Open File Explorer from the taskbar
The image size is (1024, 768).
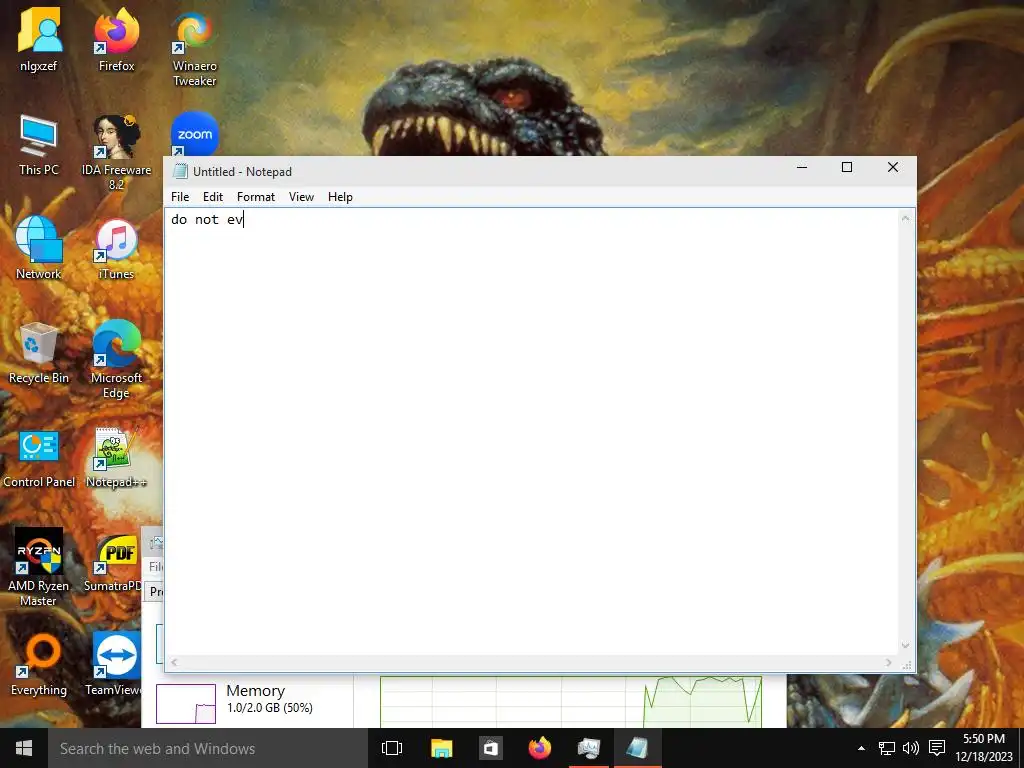pos(441,748)
